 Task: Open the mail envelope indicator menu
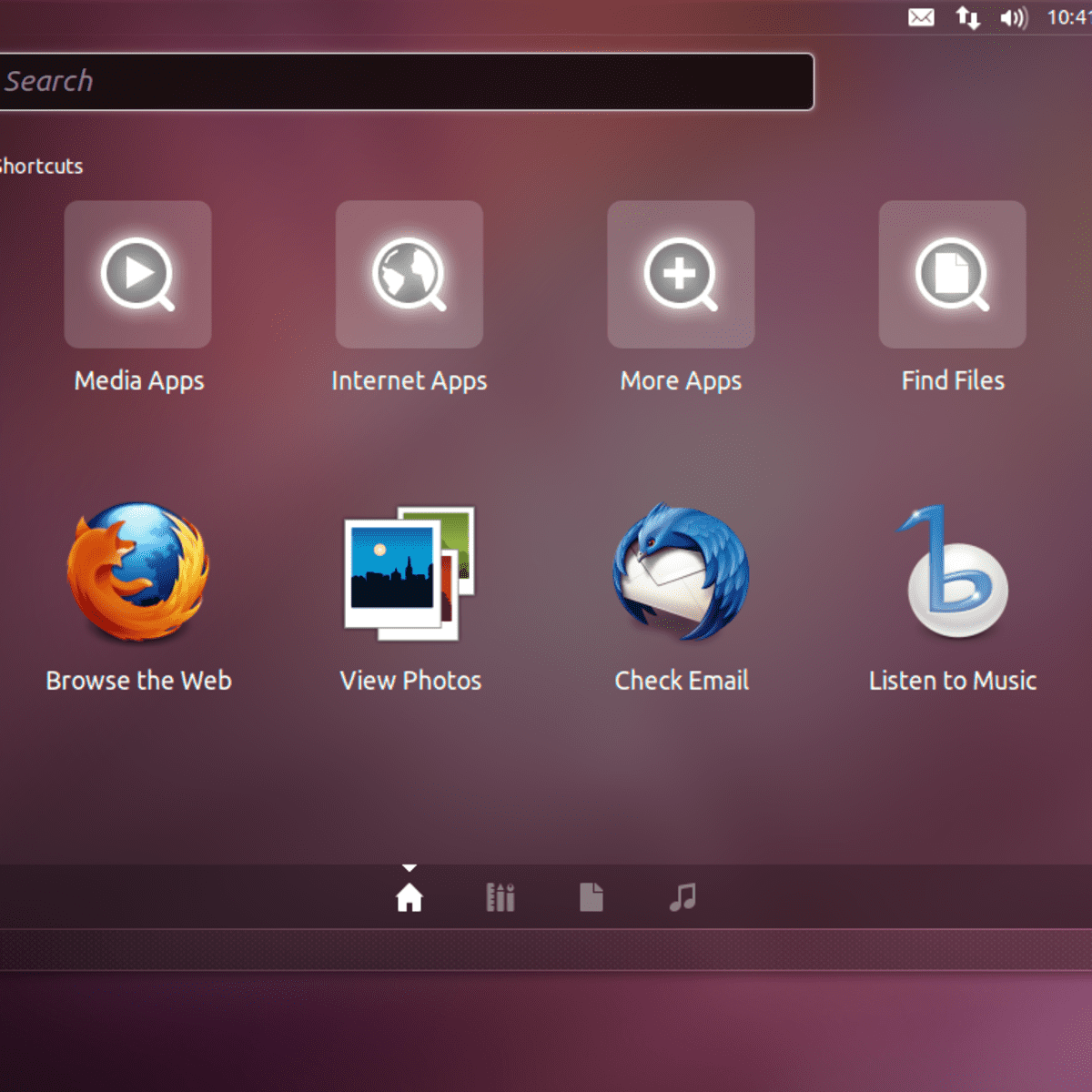[921, 17]
